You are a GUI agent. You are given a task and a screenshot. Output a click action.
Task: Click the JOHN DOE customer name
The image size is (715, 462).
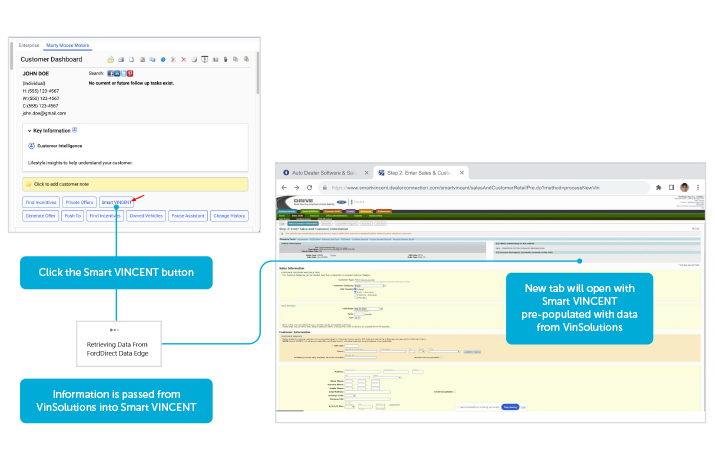(36, 73)
